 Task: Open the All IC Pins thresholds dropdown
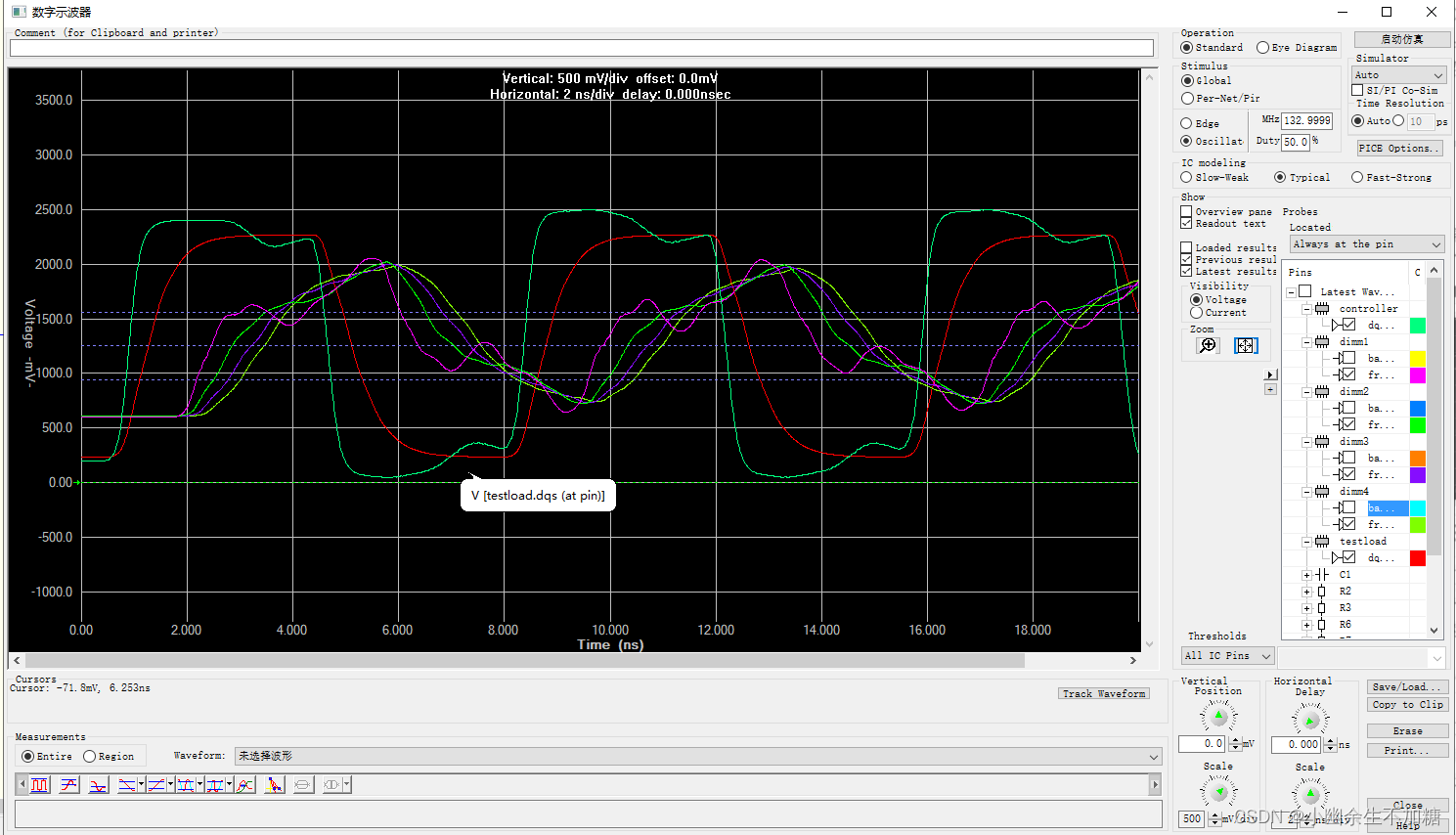[1227, 655]
